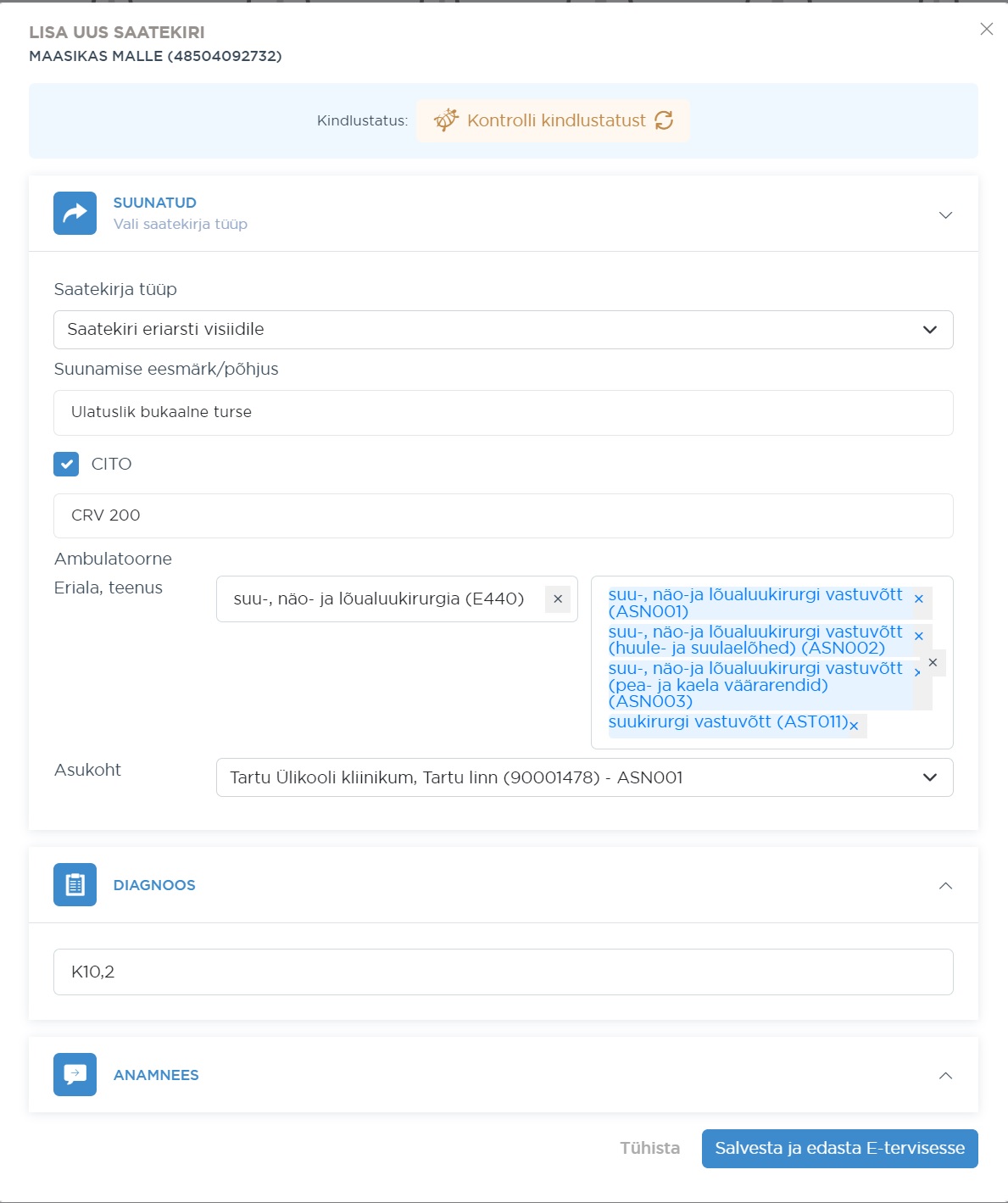Click the refresh icon on Kontrolli kindlustatust
Image resolution: width=1008 pixels, height=1203 pixels.
(664, 120)
